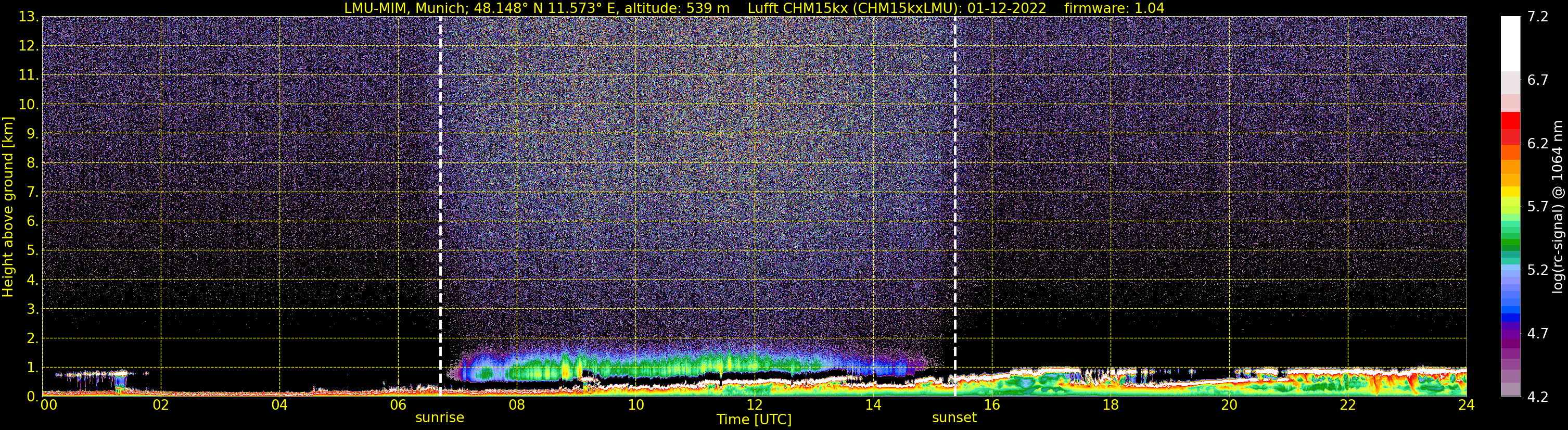
Task: Click the time axis tick label '06'
Action: [x=398, y=406]
